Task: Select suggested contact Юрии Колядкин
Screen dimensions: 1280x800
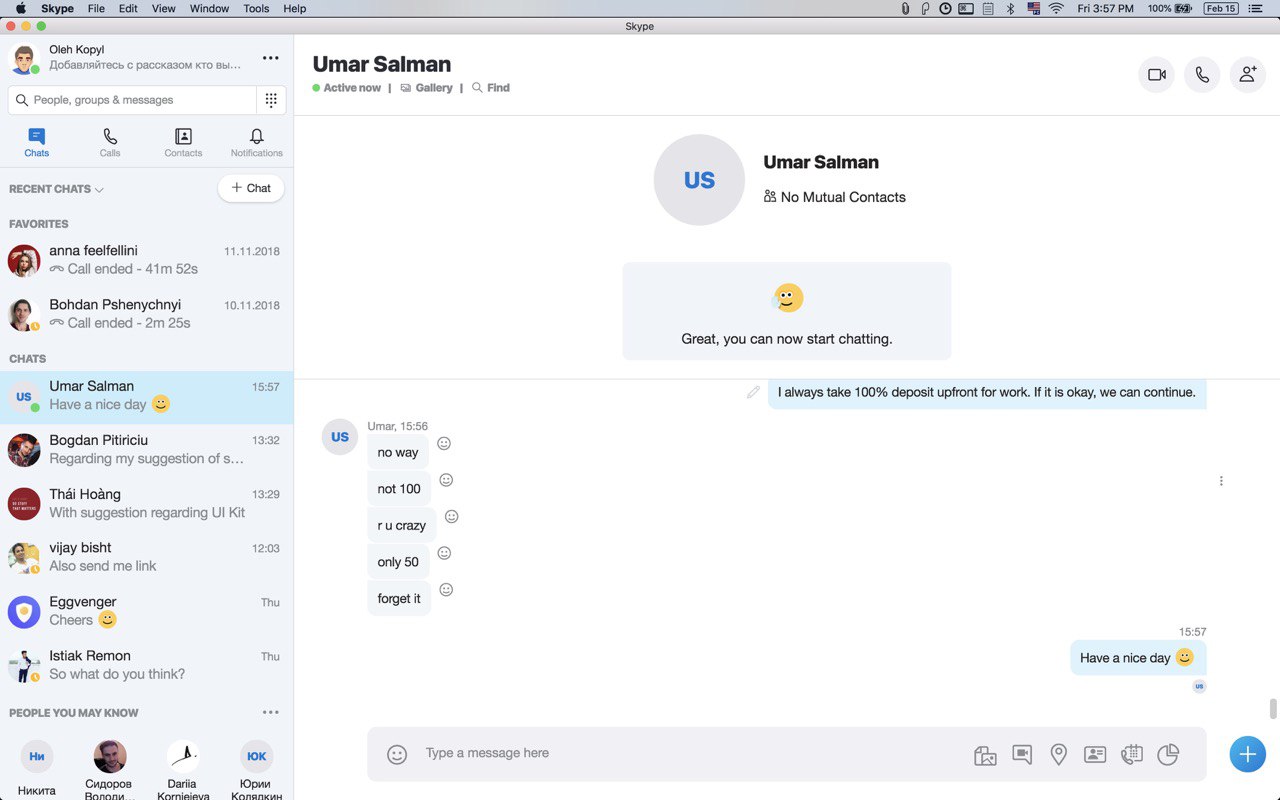Action: (257, 770)
